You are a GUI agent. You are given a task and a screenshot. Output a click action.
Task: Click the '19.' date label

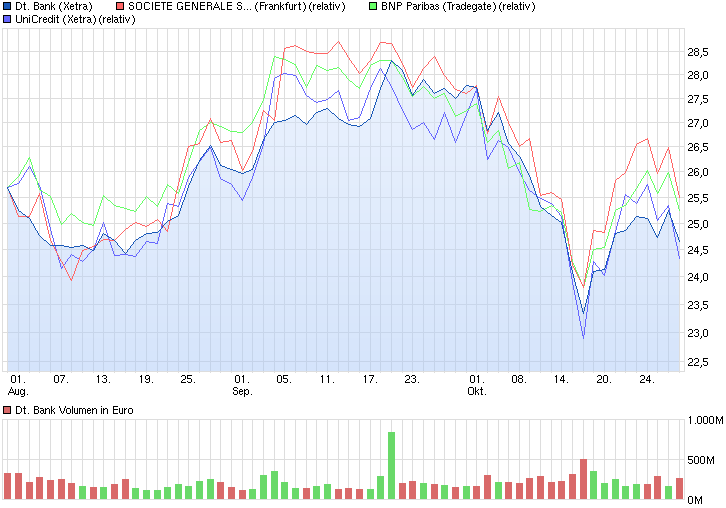(146, 380)
